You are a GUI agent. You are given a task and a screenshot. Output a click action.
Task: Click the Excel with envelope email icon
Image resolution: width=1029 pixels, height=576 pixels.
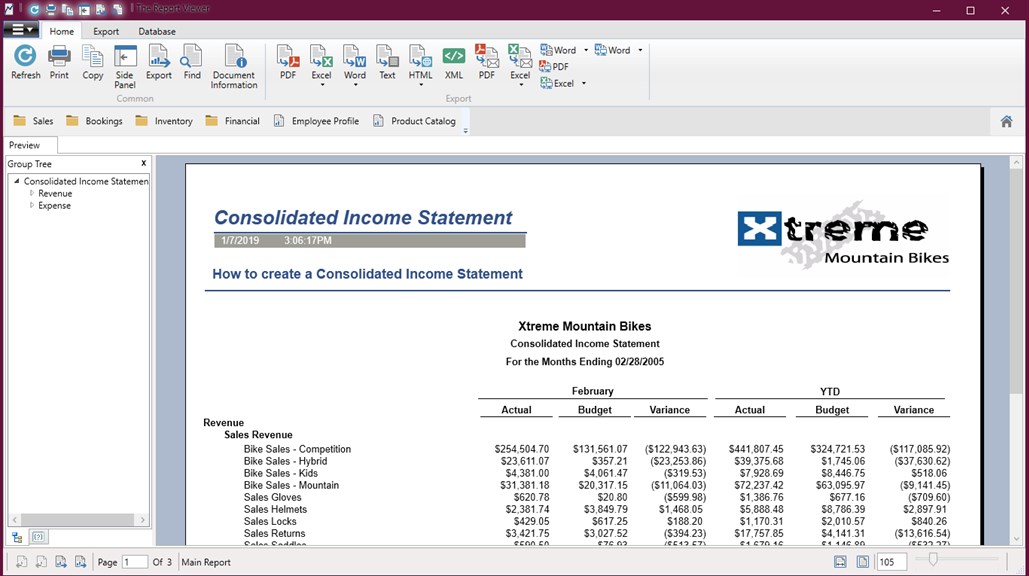520,63
